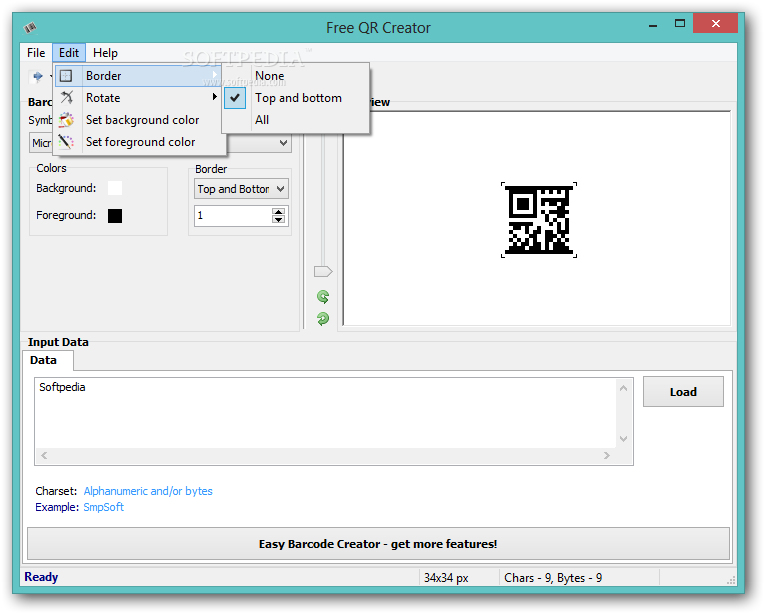Viewport: 765px width, 614px height.
Task: Select All border option
Action: pyautogui.click(x=296, y=120)
